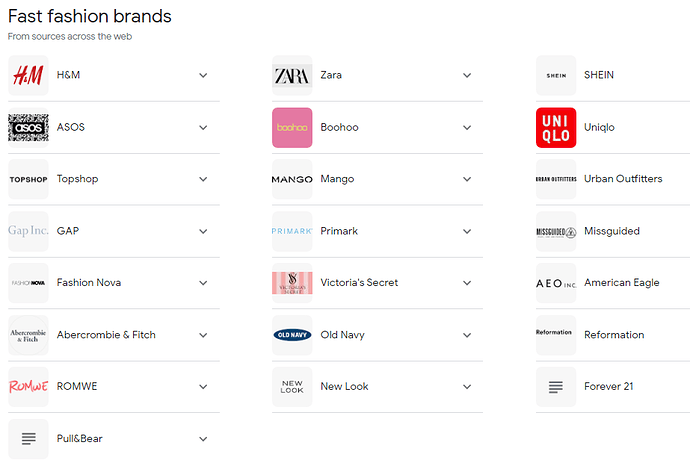Viewport: 690px width, 463px height.
Task: Expand the New Look chevron
Action: coord(467,387)
